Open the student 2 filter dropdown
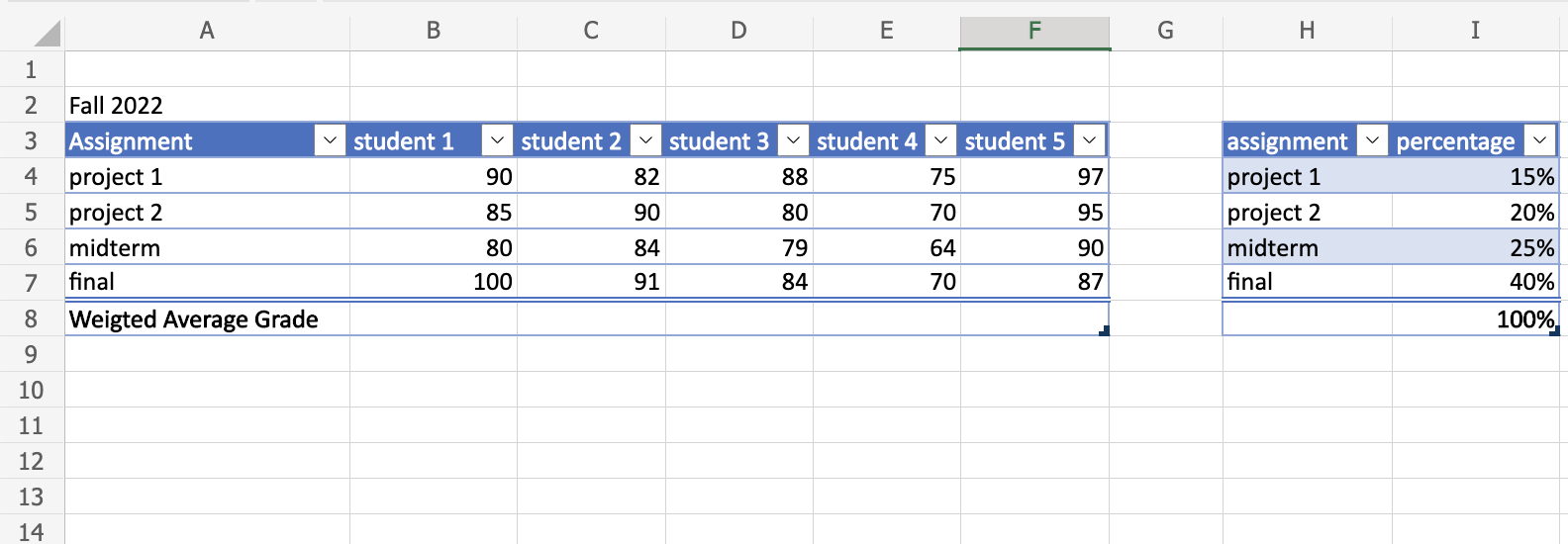This screenshot has height=544, width=1568. [x=646, y=140]
